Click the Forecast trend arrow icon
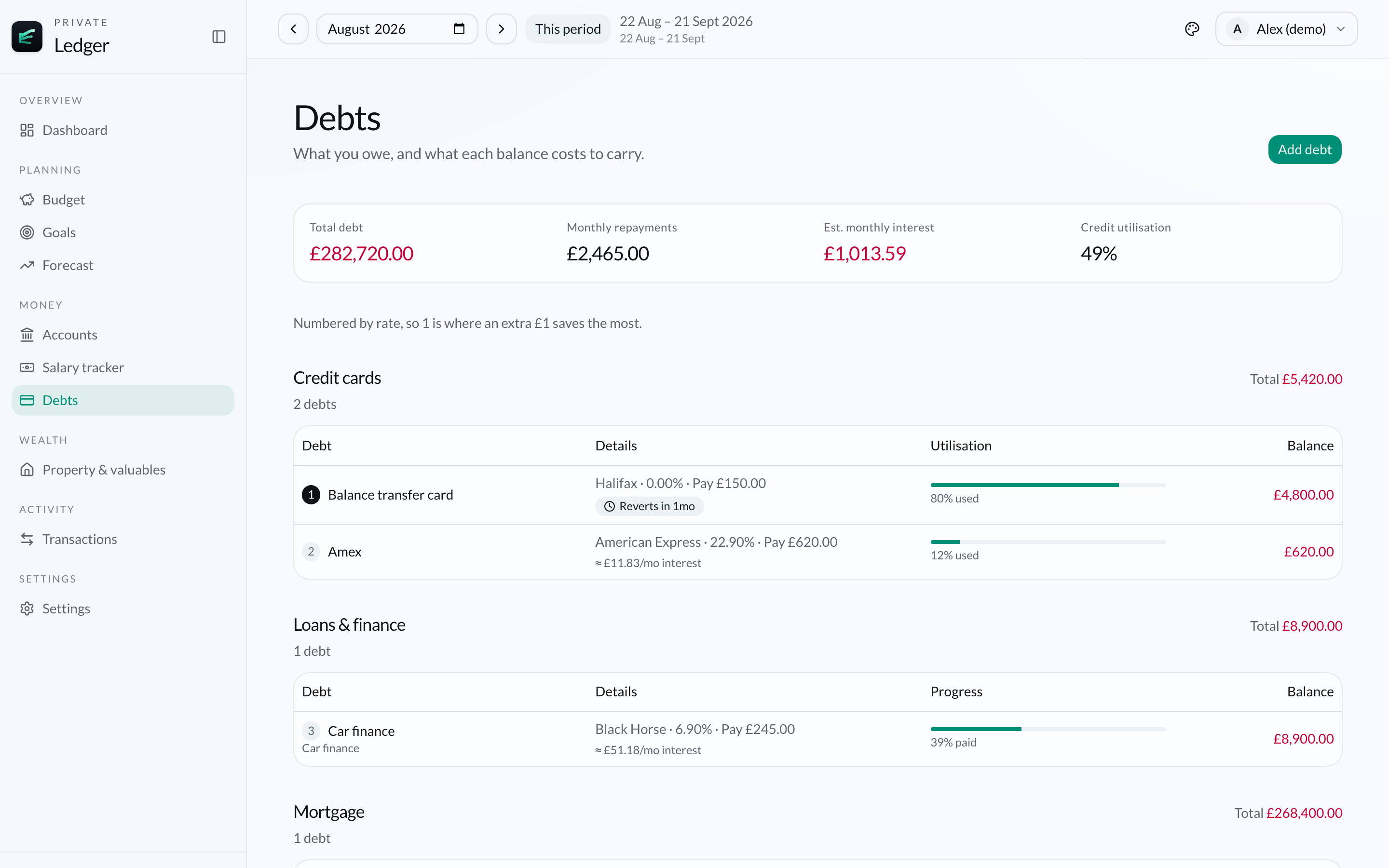 click(x=27, y=265)
